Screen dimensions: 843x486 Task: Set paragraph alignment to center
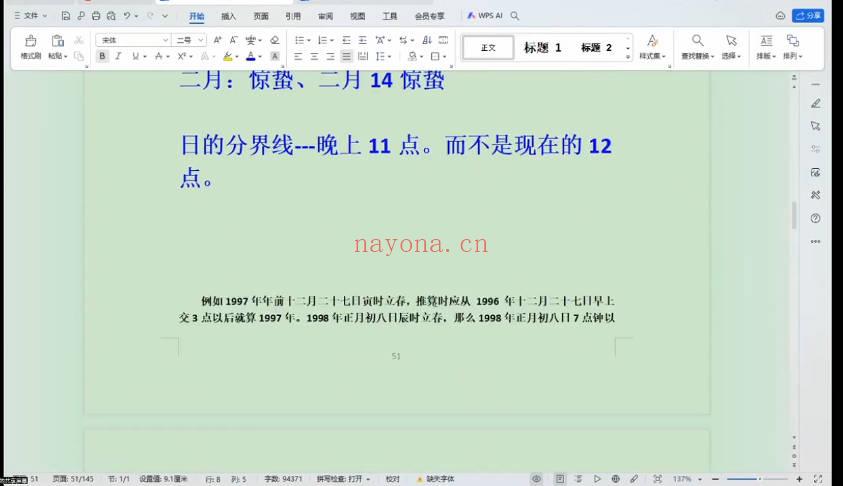(x=314, y=56)
